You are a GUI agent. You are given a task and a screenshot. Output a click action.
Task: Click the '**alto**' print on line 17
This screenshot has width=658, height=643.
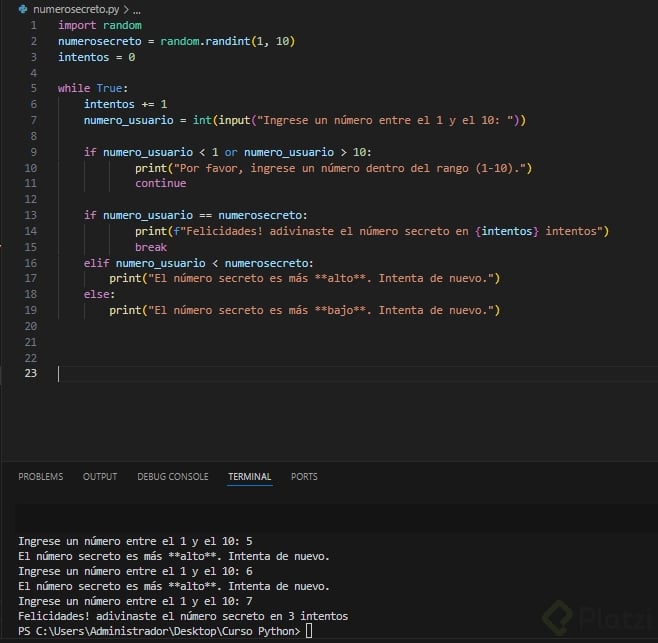tap(305, 279)
